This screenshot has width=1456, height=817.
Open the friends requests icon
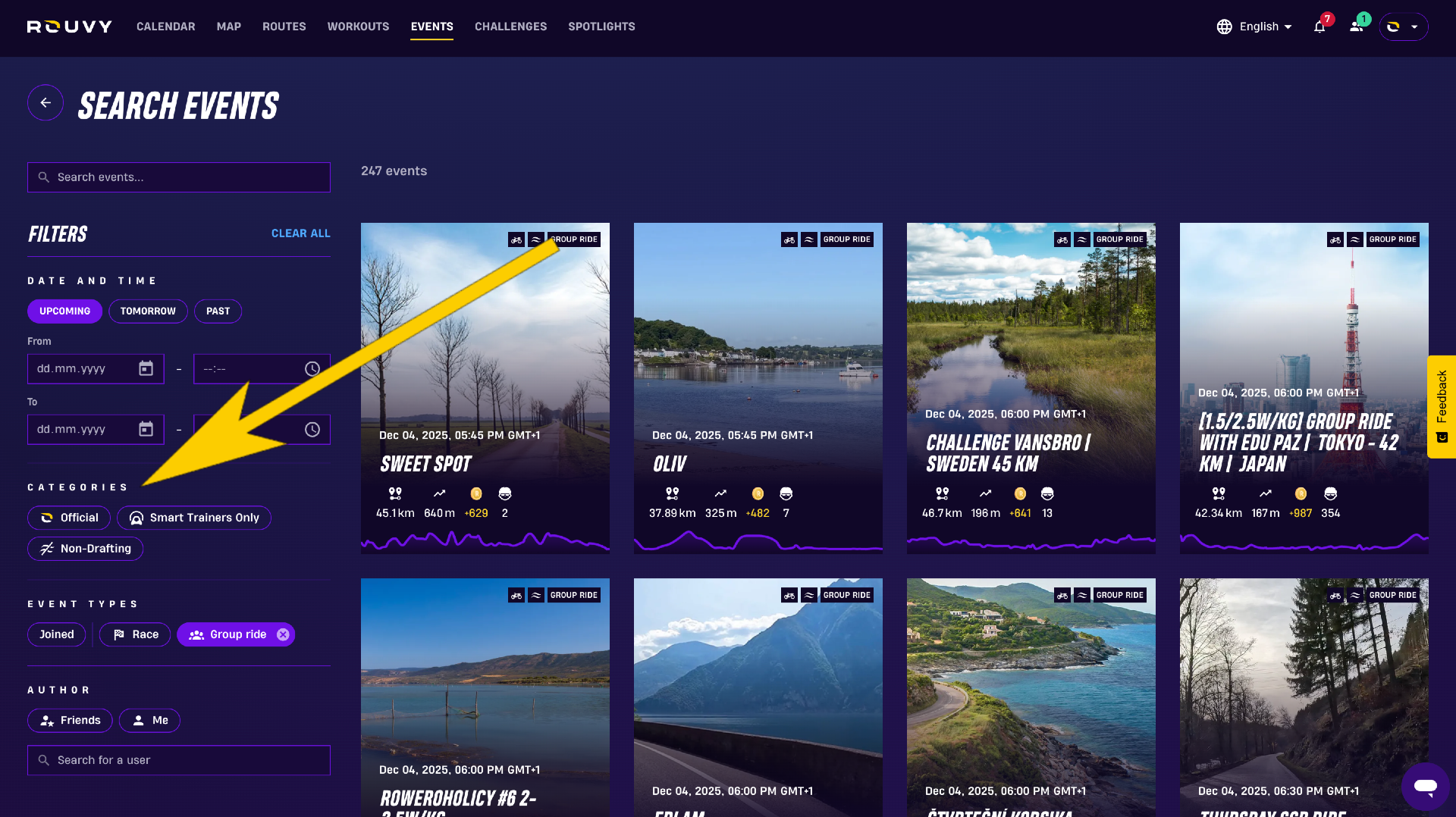[x=1356, y=27]
